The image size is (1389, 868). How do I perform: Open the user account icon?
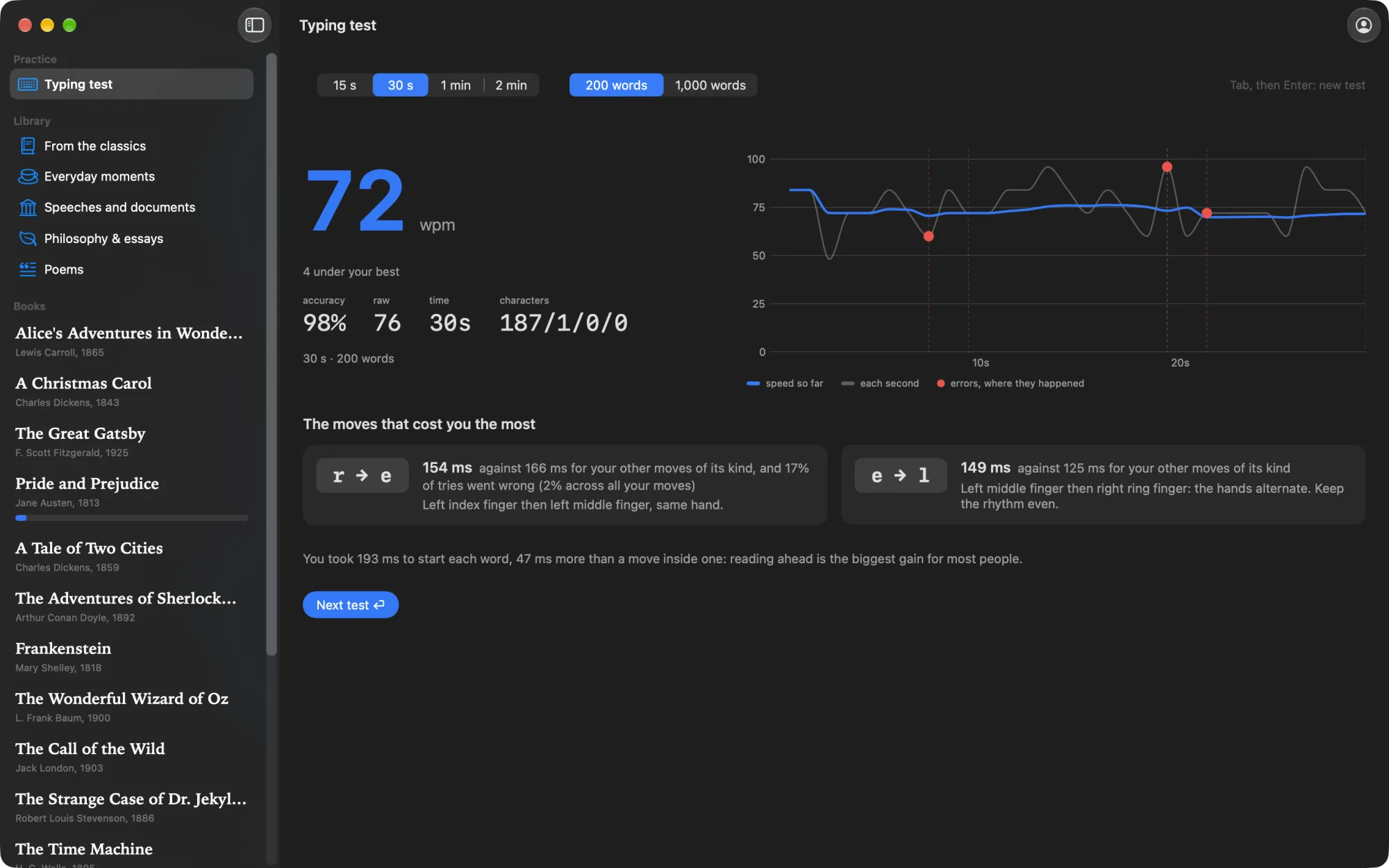click(1363, 25)
